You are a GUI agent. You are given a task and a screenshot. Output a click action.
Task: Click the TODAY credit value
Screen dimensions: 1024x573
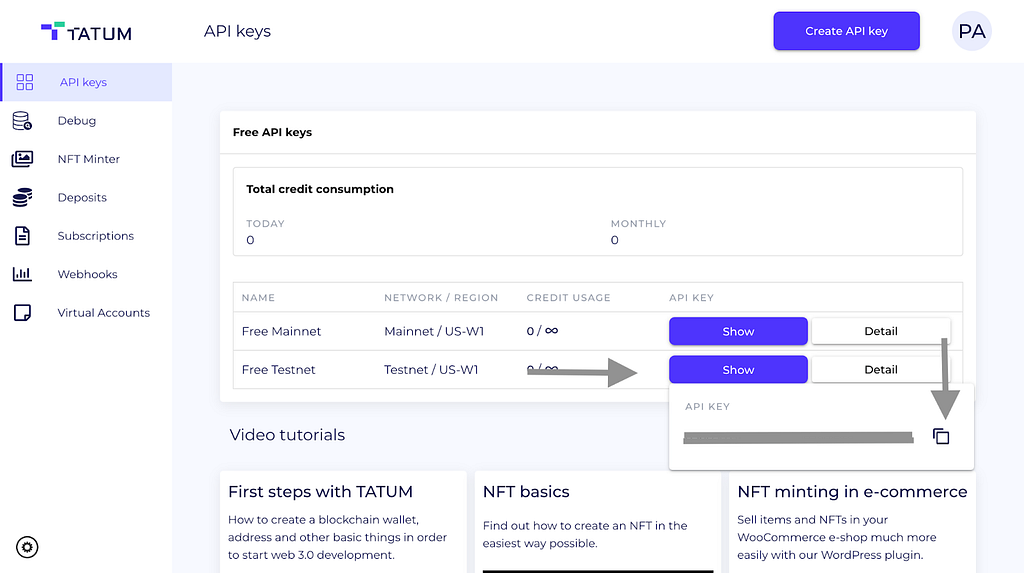coord(250,240)
